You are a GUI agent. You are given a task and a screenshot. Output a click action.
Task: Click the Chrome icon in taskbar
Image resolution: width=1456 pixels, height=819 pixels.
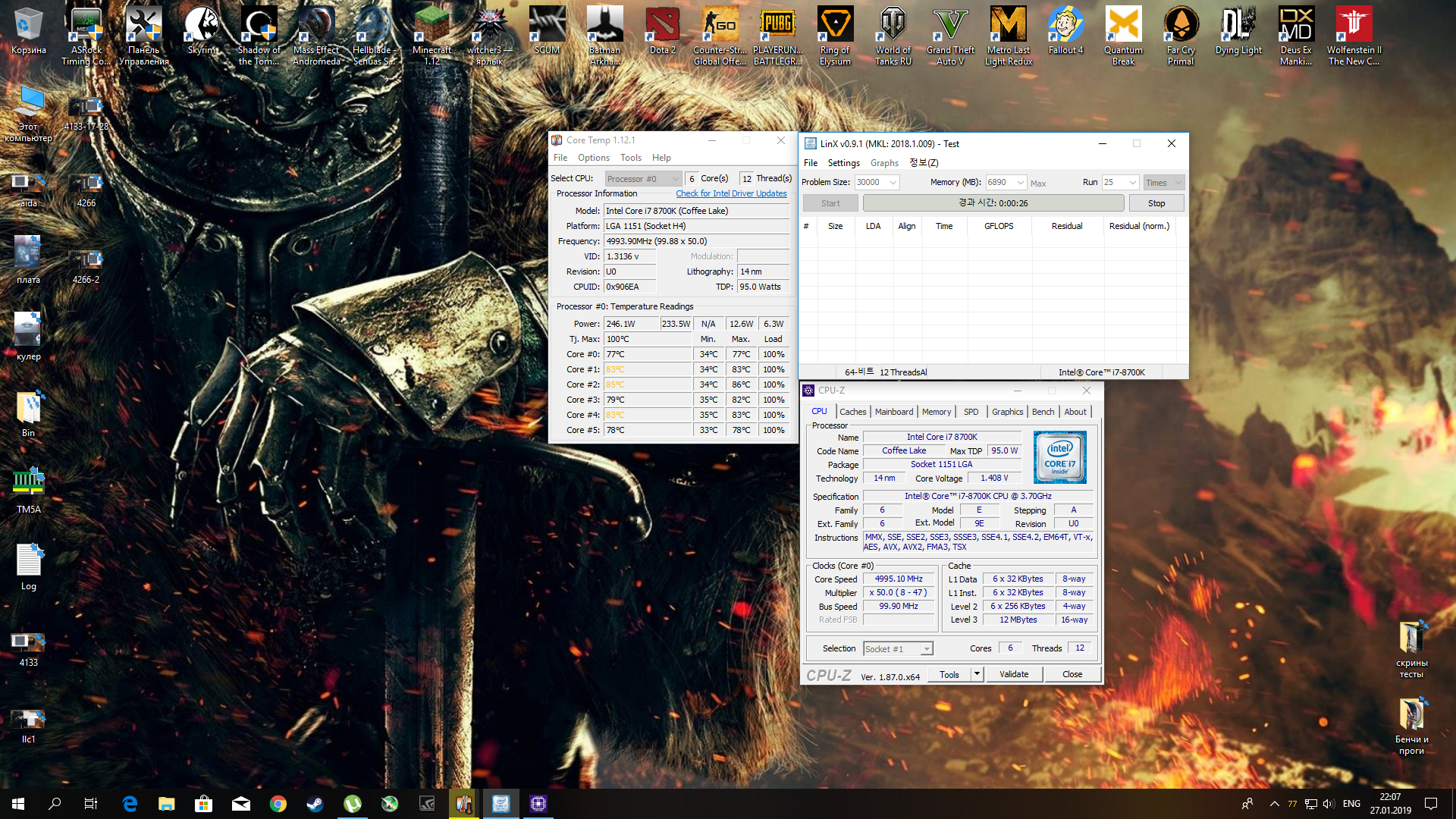278,804
